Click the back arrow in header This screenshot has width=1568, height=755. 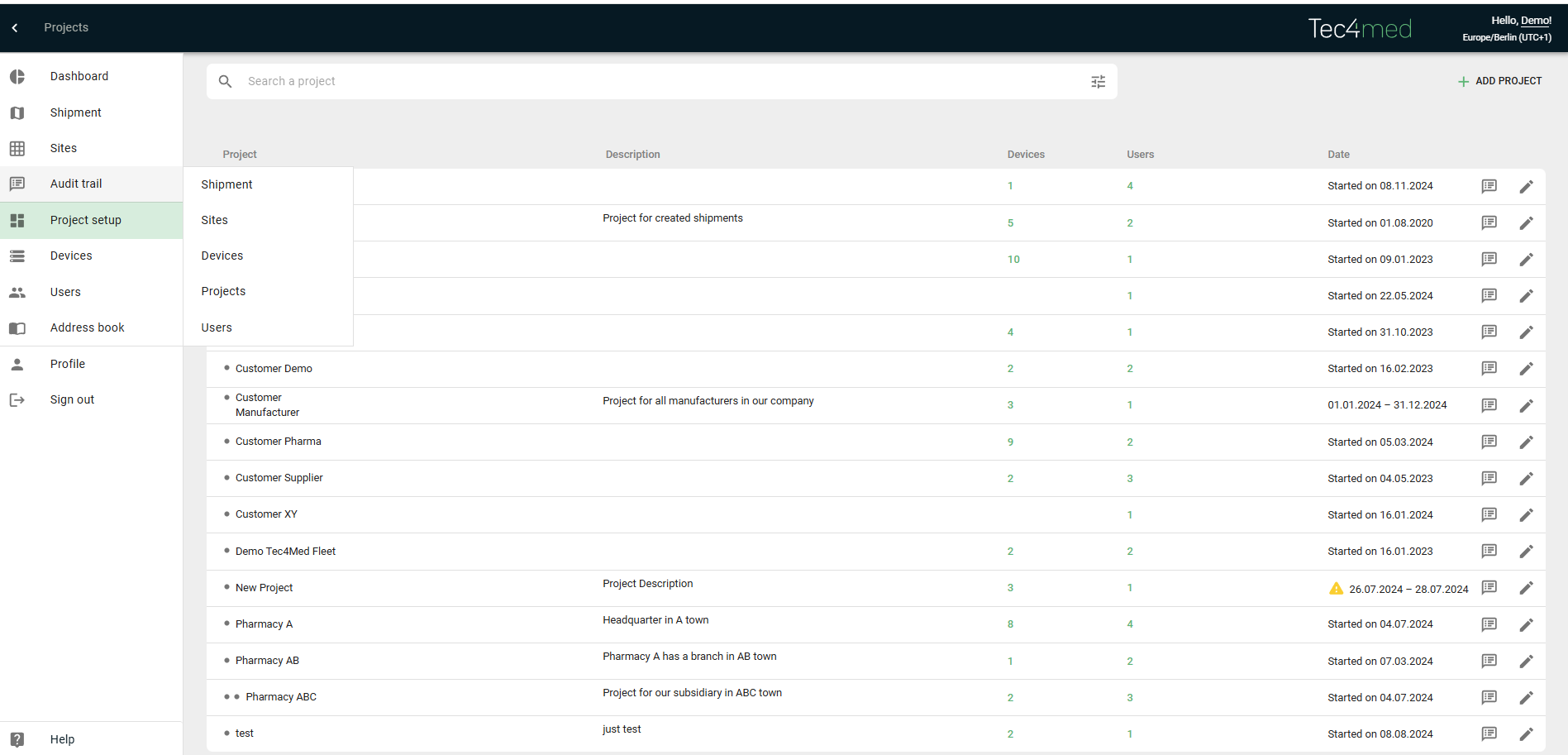coord(15,28)
